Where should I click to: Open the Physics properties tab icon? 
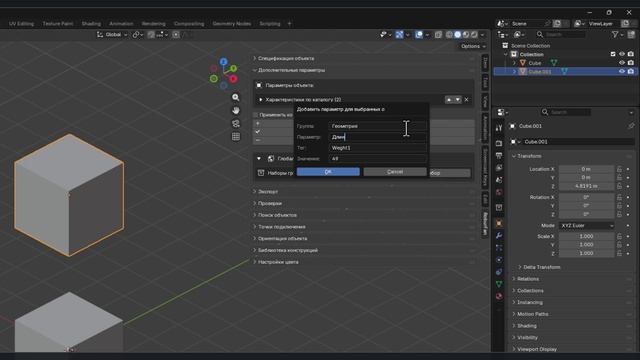pos(499,260)
